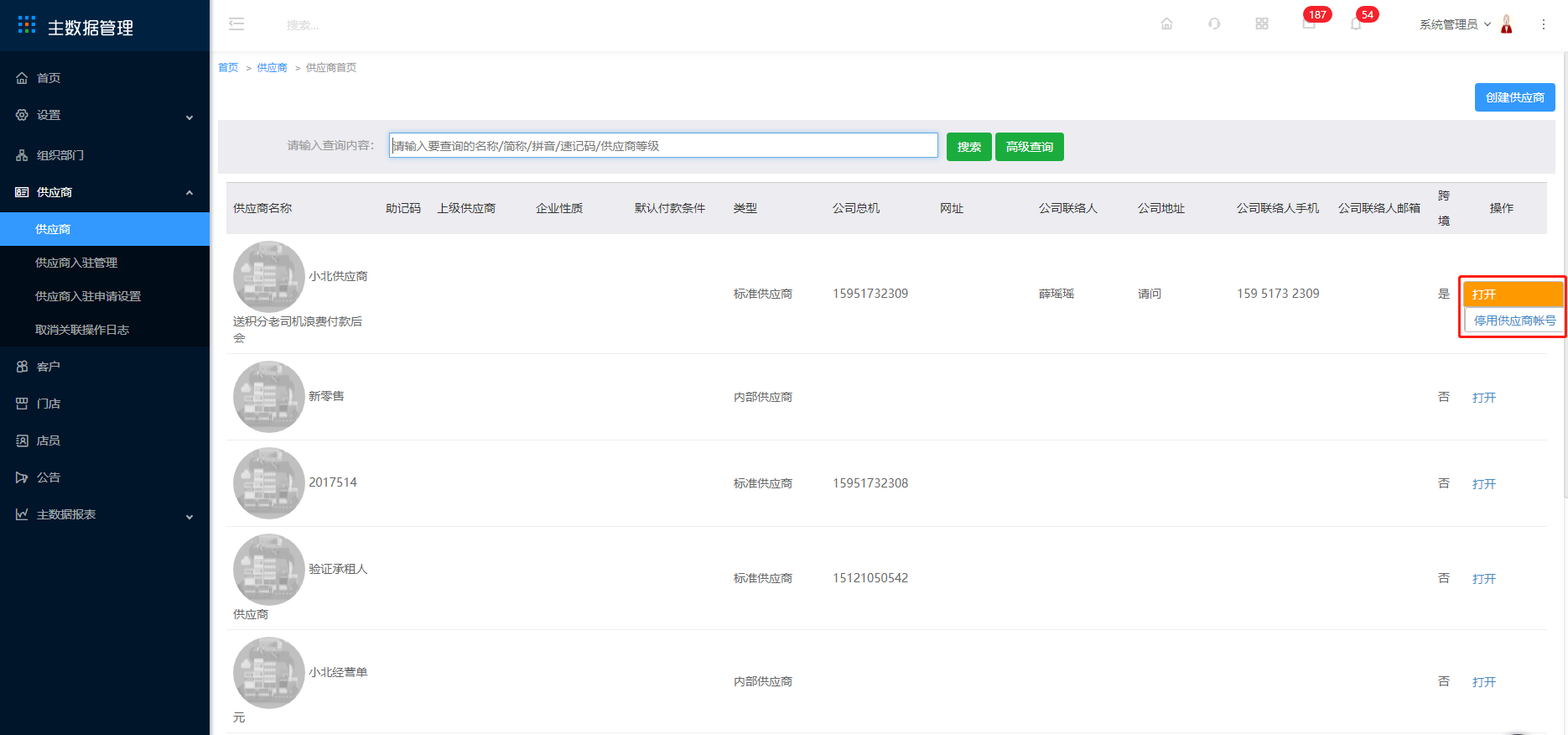Screen dimensions: 1568x735
Task: Click the 首页 sidebar home icon
Action: pyautogui.click(x=22, y=78)
